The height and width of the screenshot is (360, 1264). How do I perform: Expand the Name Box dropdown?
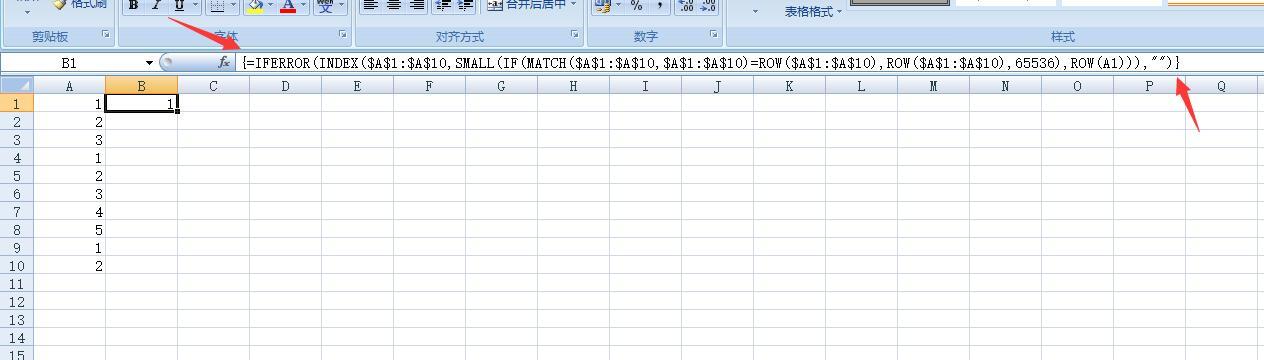pyautogui.click(x=150, y=62)
